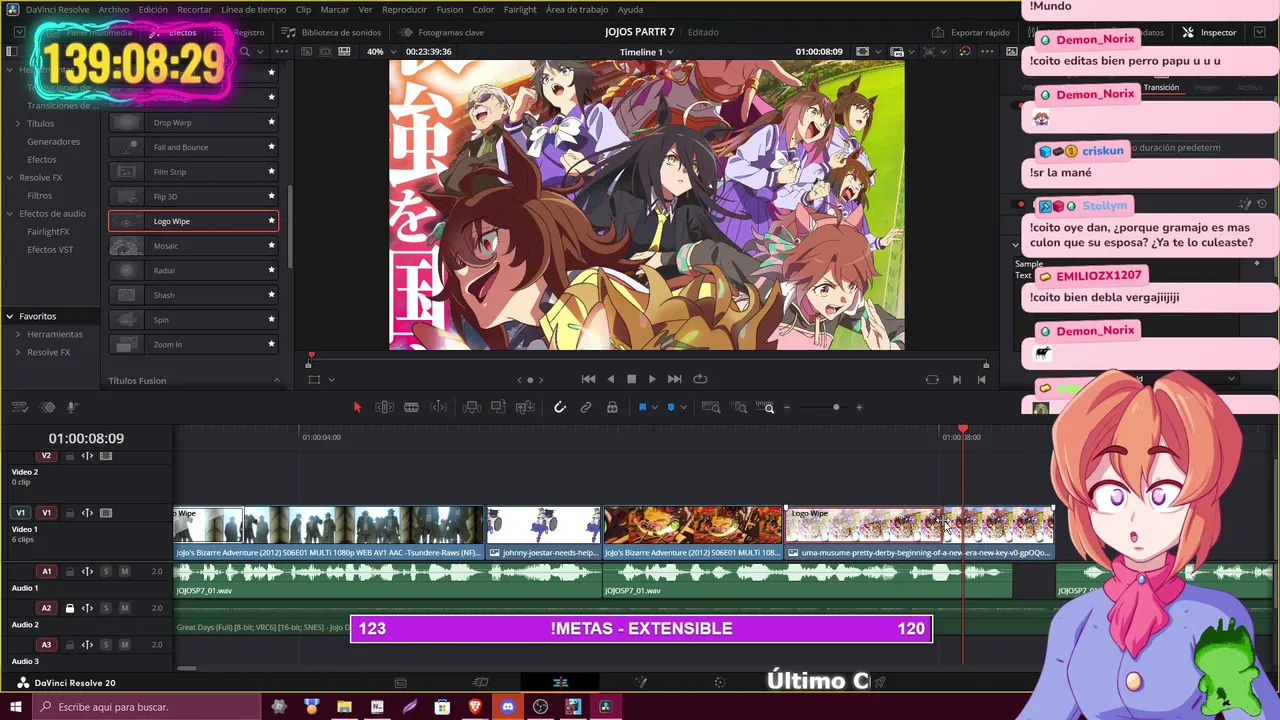Toggle timeline Snapping magnet icon
This screenshot has width=1280, height=720.
[560, 407]
